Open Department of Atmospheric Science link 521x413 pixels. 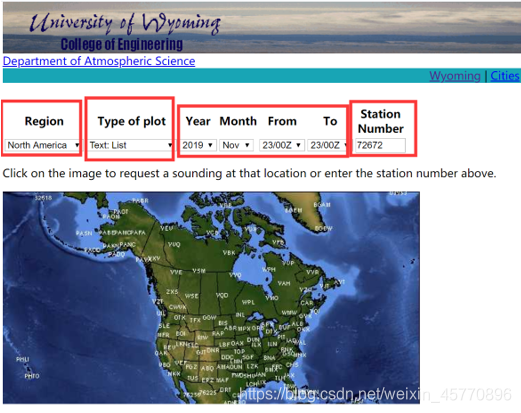point(99,61)
